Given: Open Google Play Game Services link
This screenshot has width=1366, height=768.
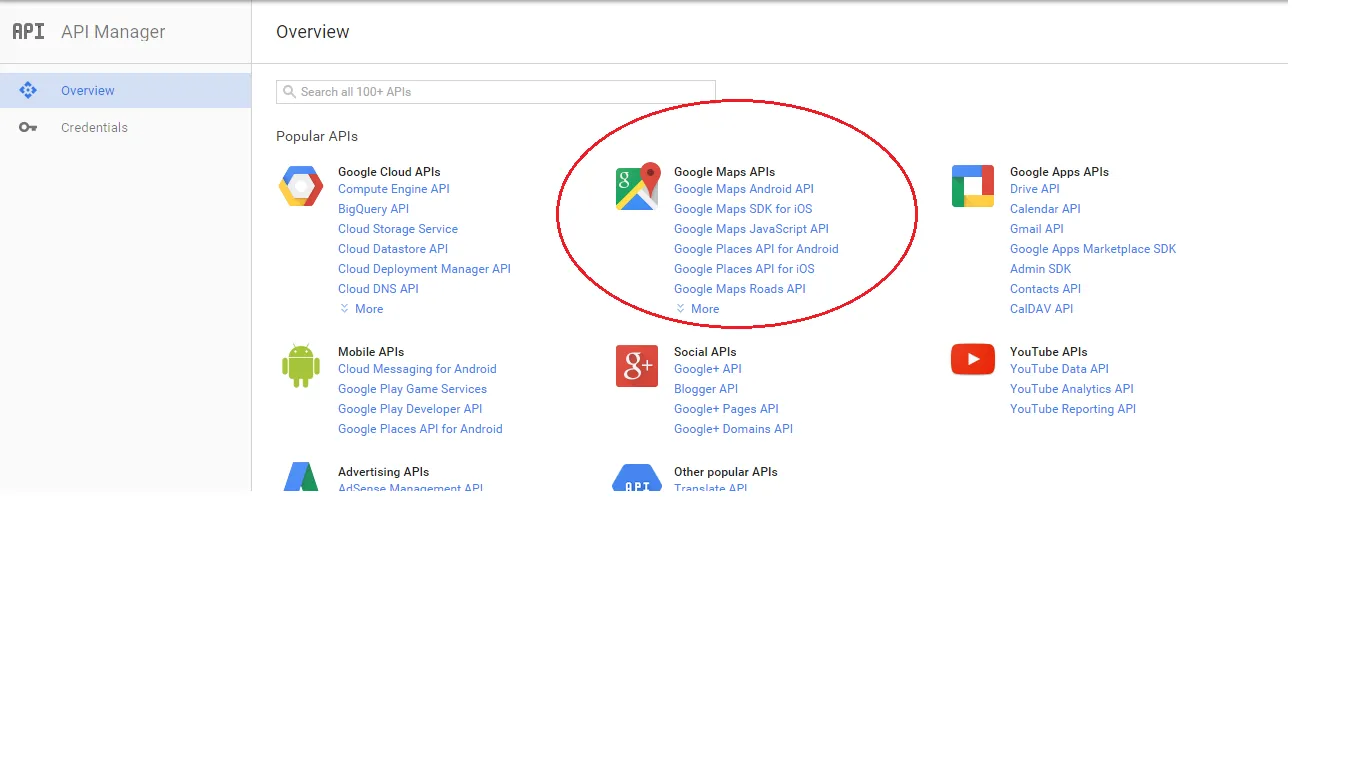Looking at the screenshot, I should coord(412,389).
